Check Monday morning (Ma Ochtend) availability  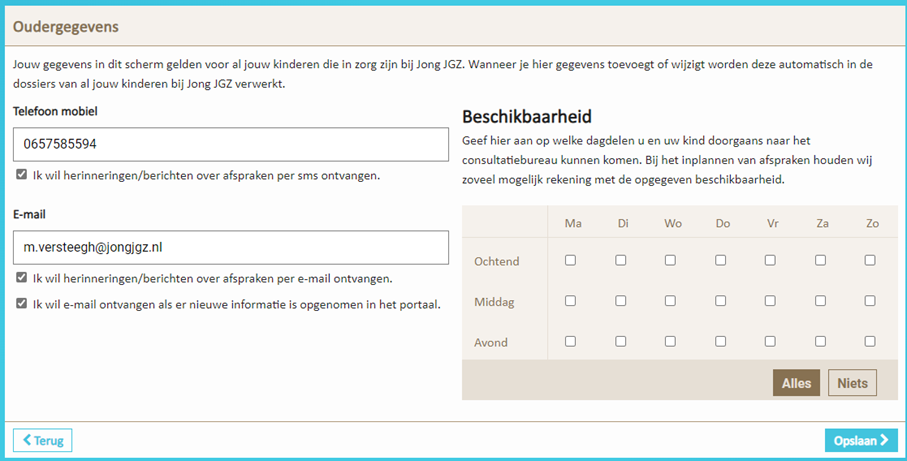pyautogui.click(x=571, y=260)
